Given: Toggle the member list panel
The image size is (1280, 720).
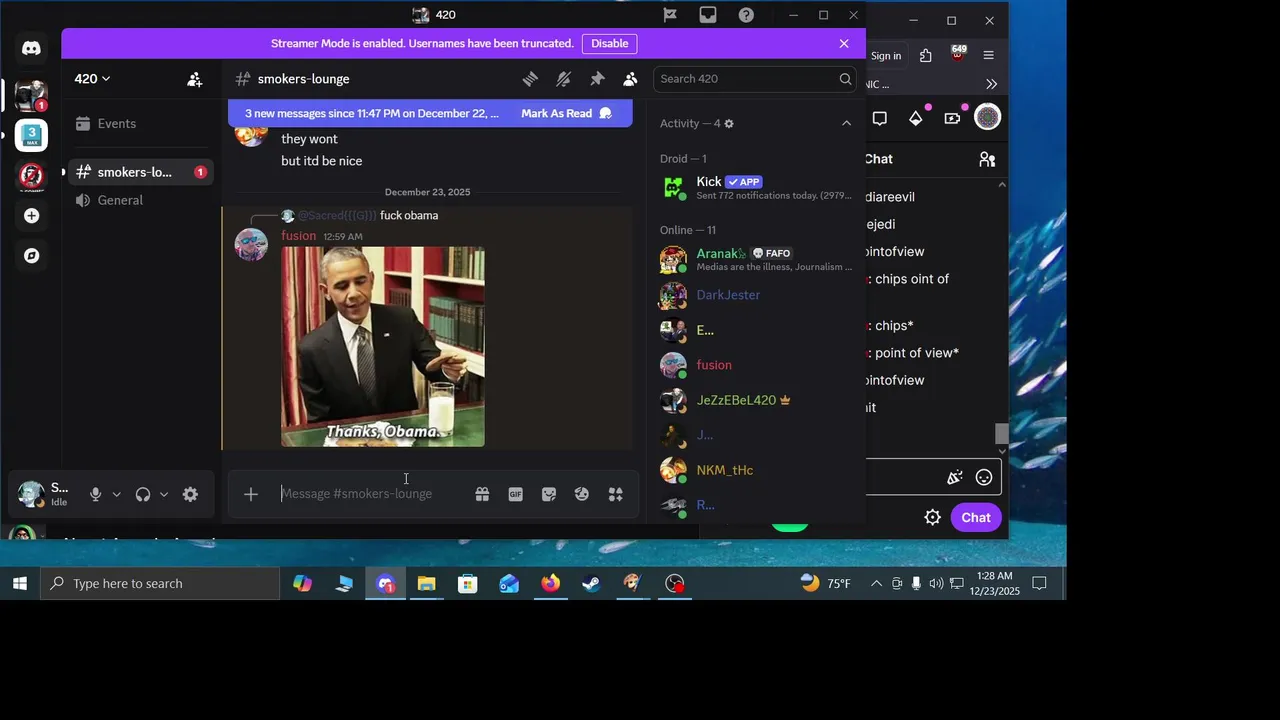Looking at the screenshot, I should tap(630, 79).
